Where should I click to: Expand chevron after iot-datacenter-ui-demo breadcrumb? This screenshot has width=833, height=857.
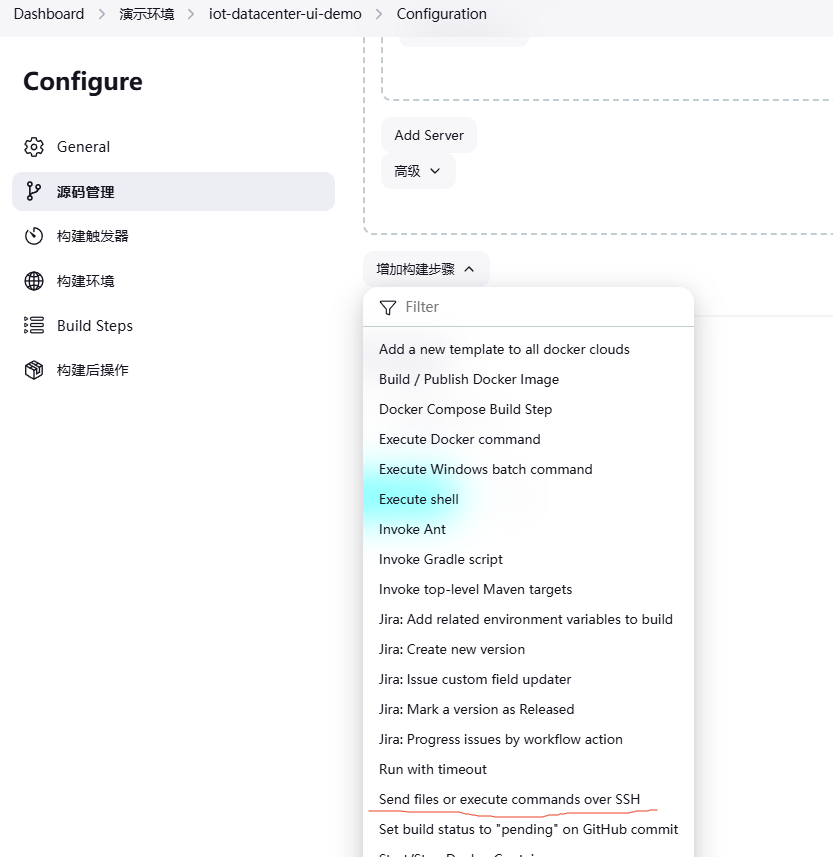(379, 14)
